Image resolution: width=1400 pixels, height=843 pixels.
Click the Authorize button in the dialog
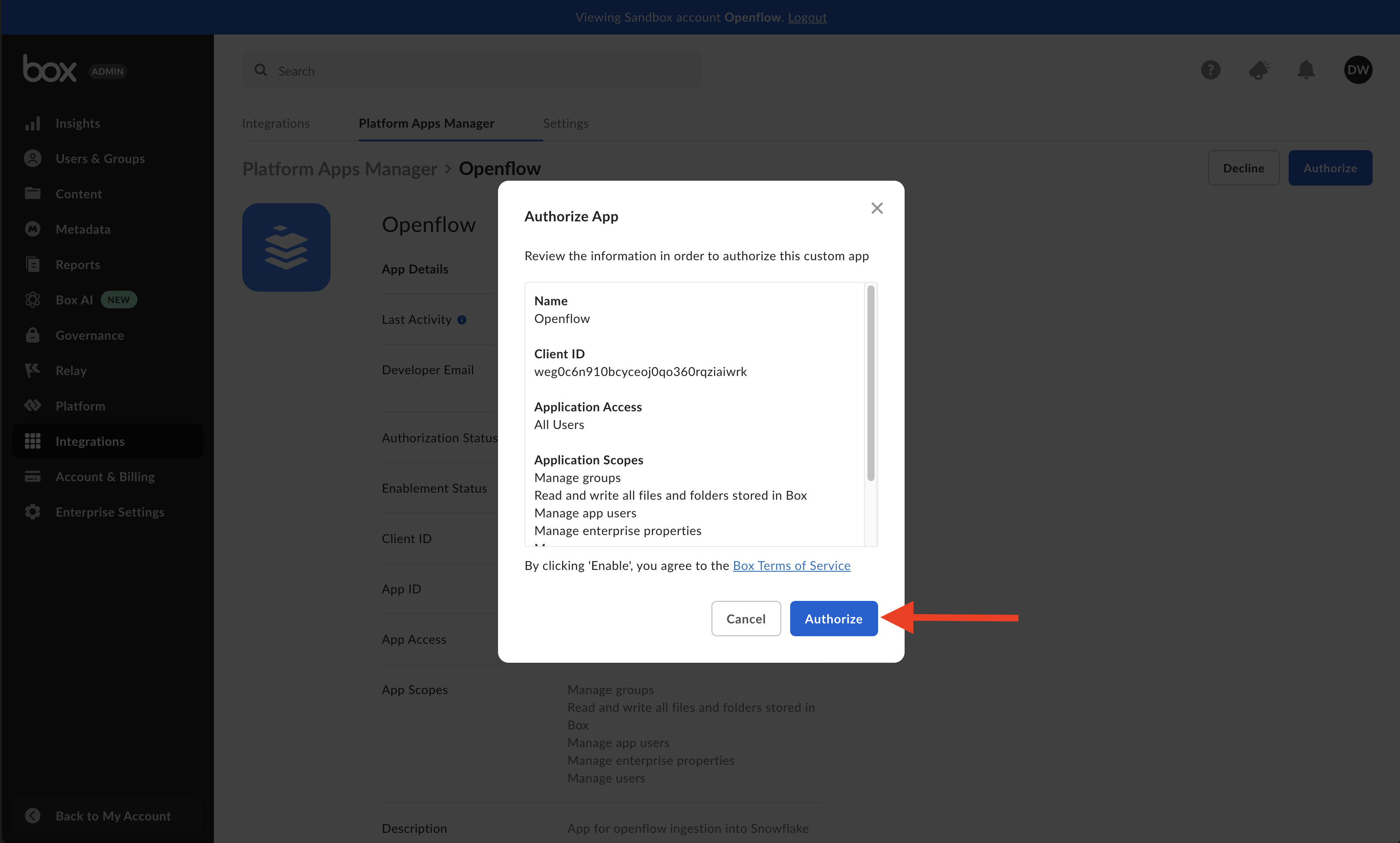(833, 619)
